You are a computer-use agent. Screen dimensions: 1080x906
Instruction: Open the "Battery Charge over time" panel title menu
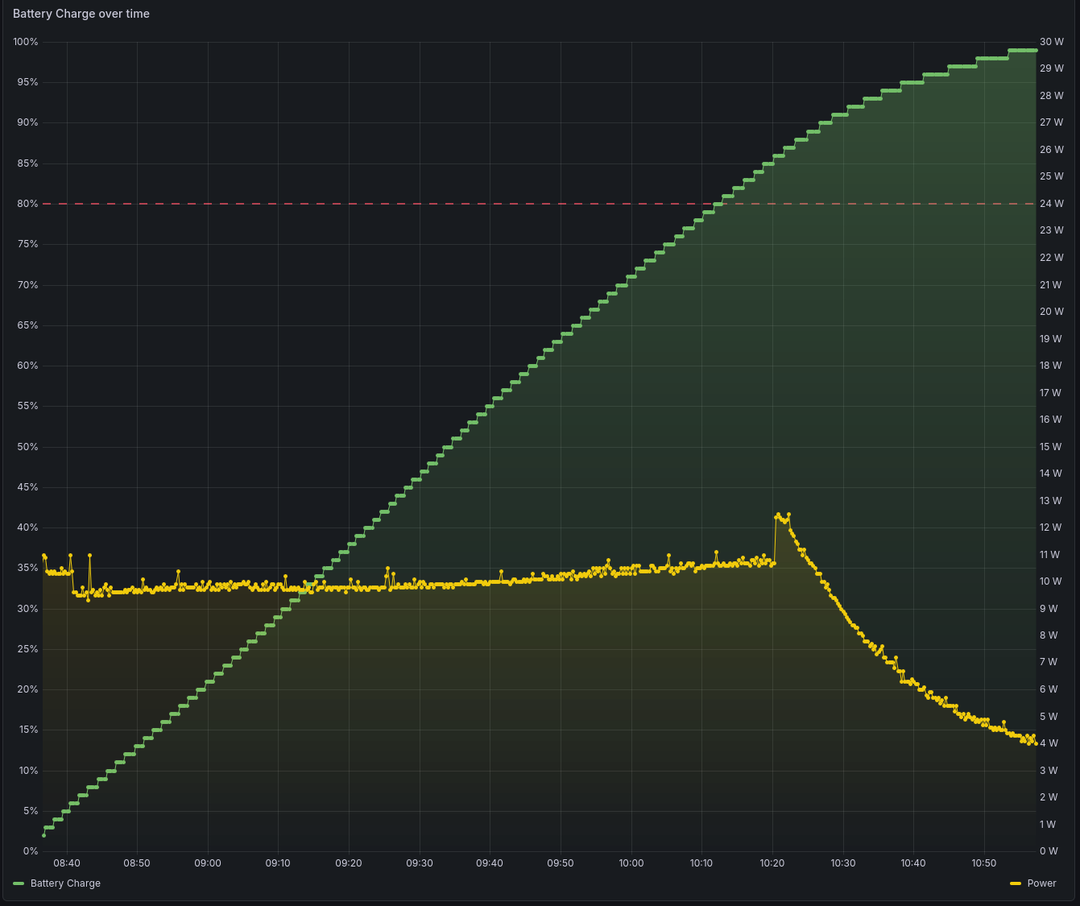click(81, 14)
